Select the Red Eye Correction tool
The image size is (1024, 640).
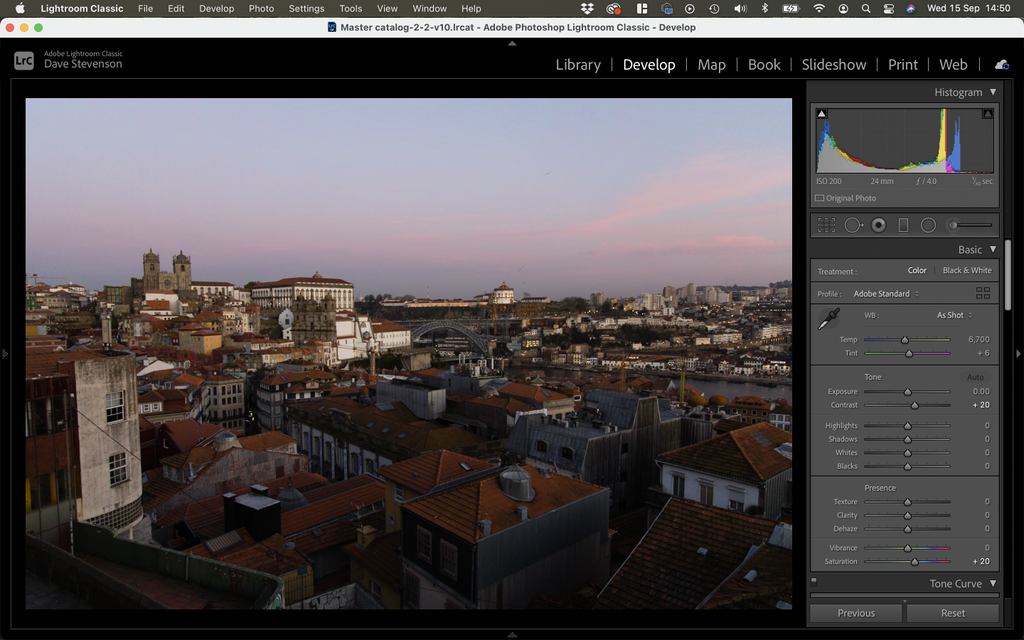pyautogui.click(x=878, y=225)
